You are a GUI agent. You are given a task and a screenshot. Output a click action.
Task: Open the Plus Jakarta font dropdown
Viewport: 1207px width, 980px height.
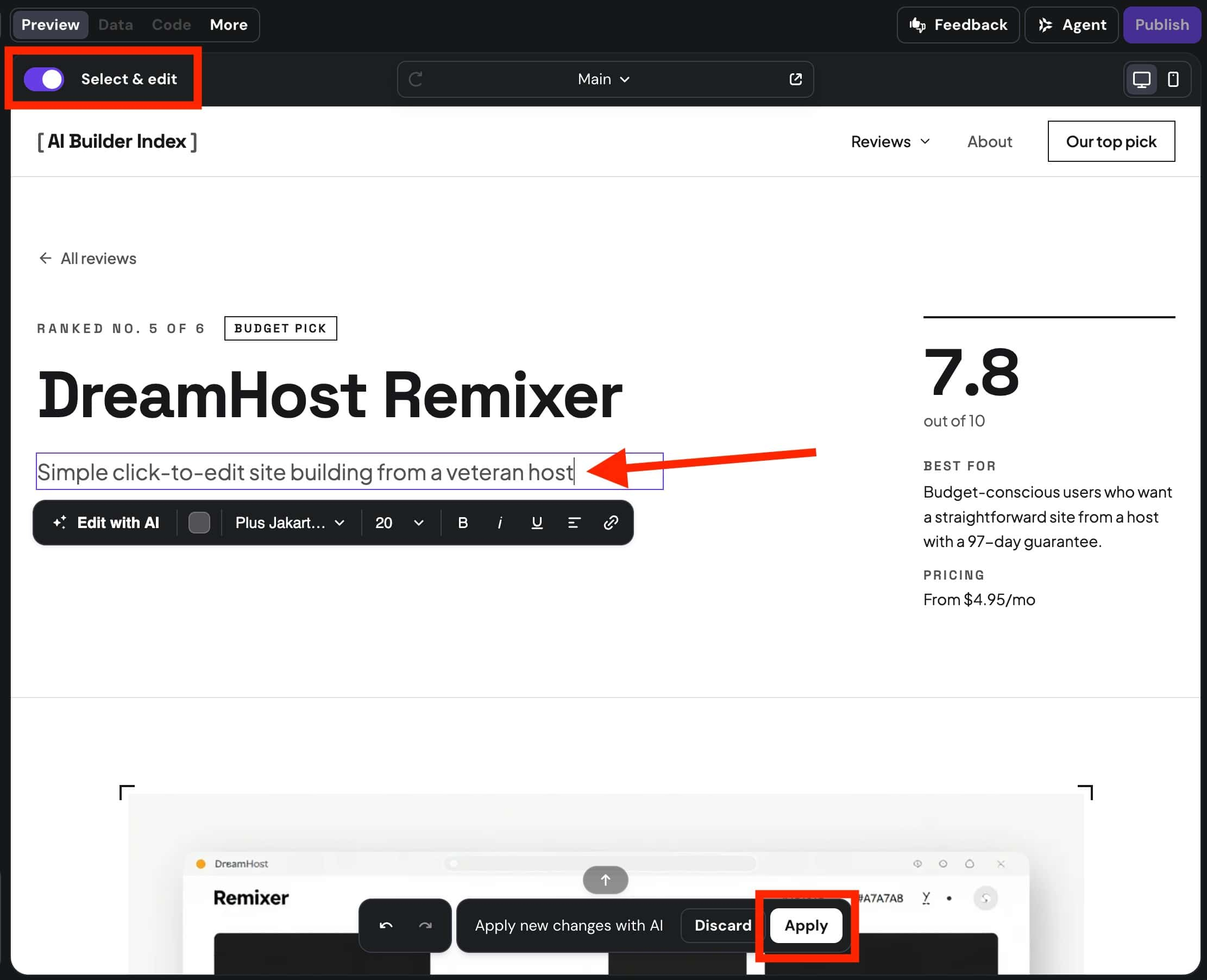[x=290, y=523]
